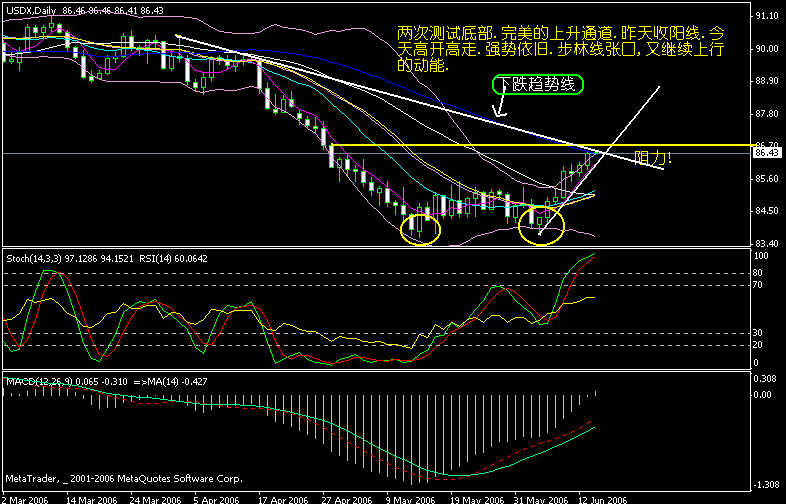Select the 下跌趋势线 text label object
This screenshot has height=504, width=786.
(538, 85)
